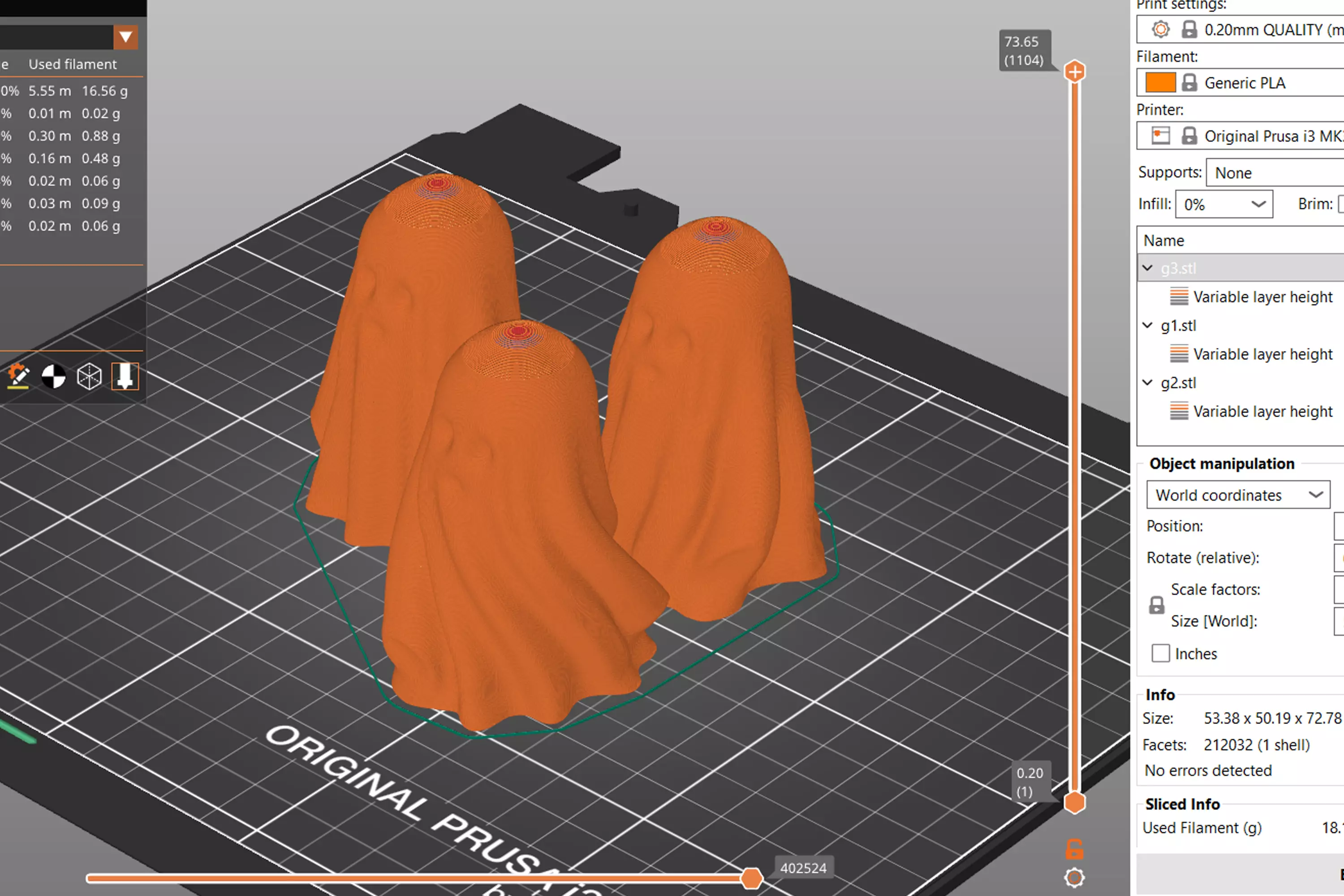The image size is (1344, 896).
Task: Toggle the tool marker legend icon
Action: tap(18, 377)
